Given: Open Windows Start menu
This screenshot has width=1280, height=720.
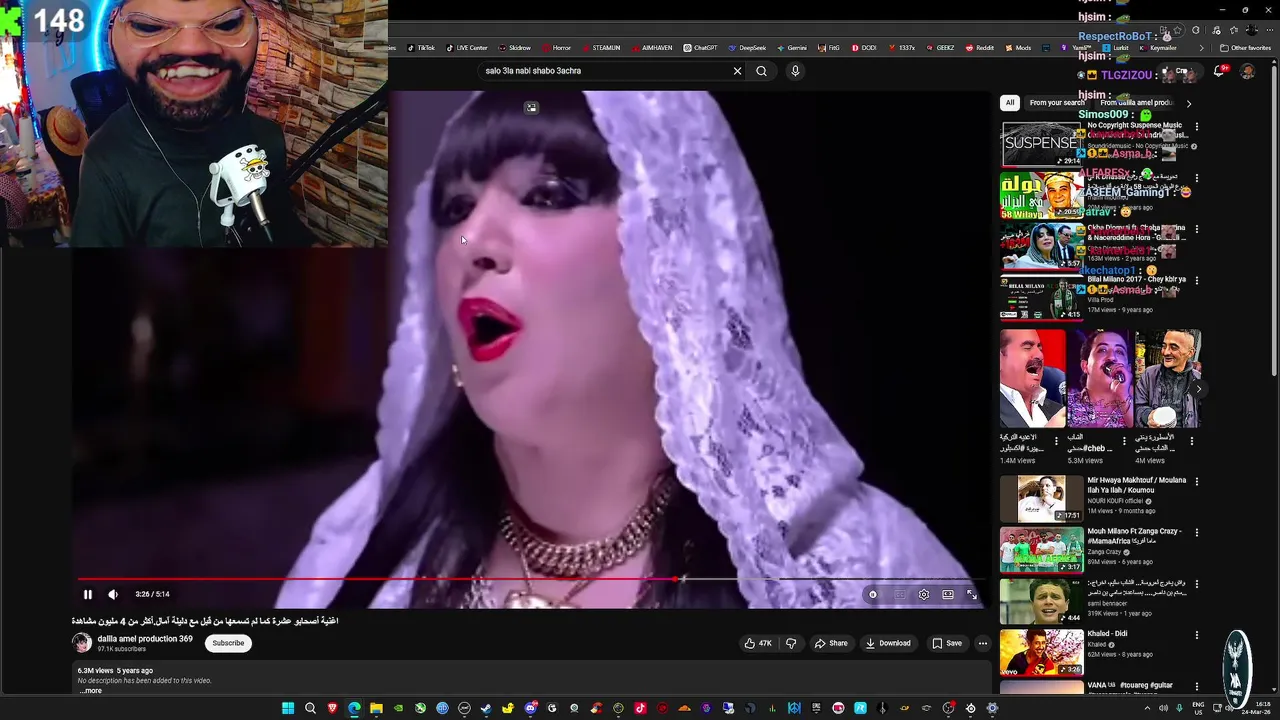Looking at the screenshot, I should coord(288,708).
